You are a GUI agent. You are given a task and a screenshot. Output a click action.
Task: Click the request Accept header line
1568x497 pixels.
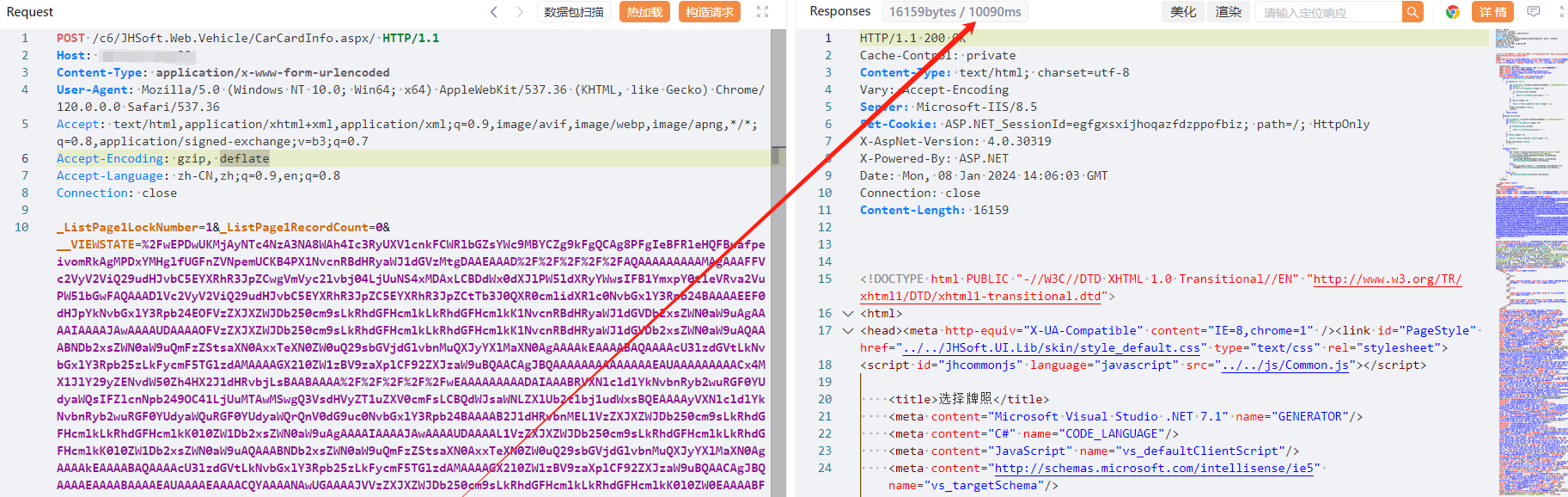point(407,133)
